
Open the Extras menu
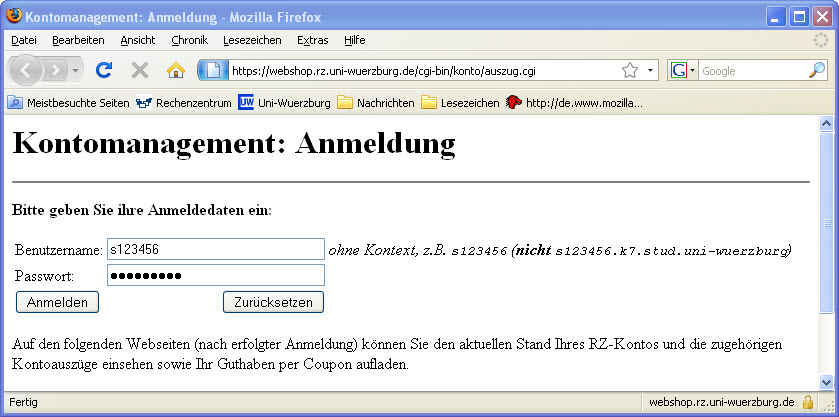pos(312,40)
